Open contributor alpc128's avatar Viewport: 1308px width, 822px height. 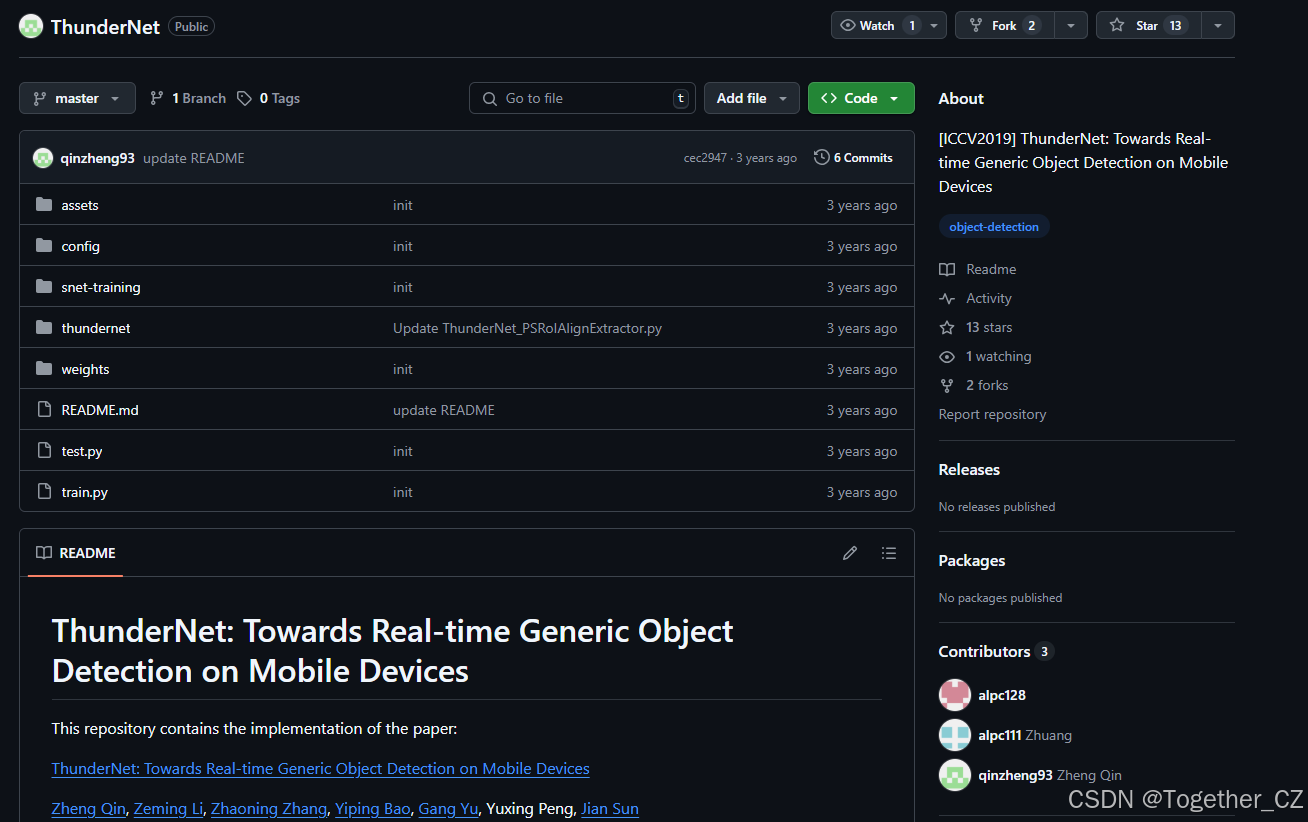coord(954,695)
